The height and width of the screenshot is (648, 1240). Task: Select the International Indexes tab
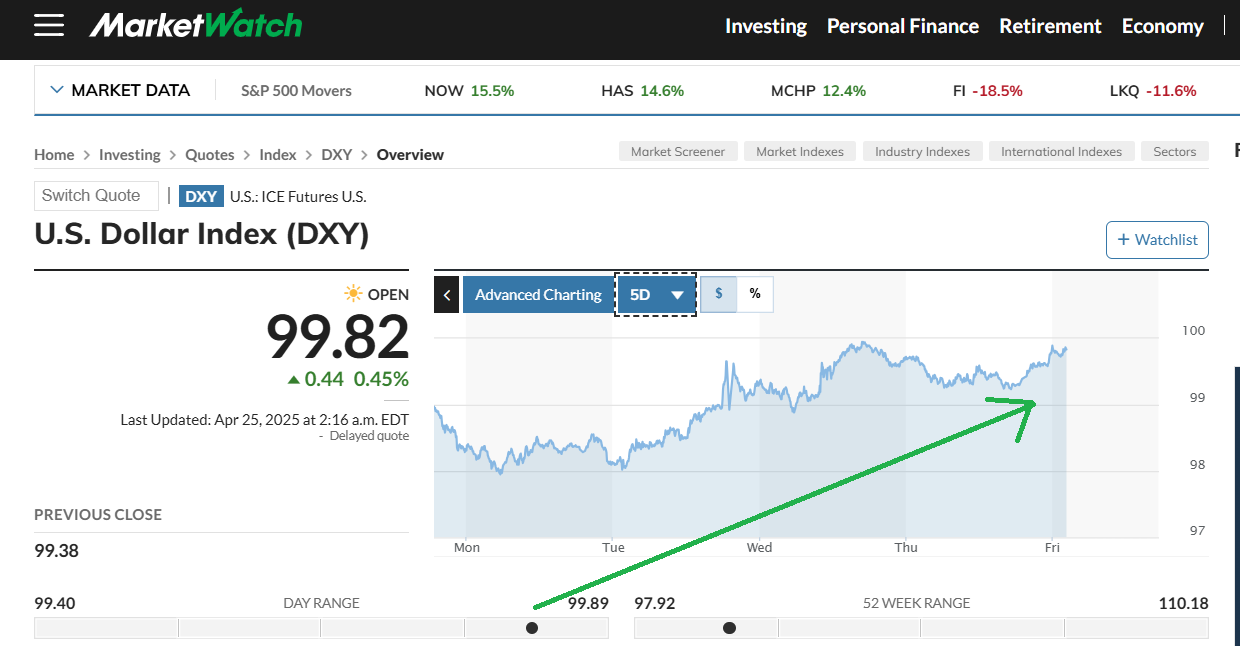(x=1061, y=152)
